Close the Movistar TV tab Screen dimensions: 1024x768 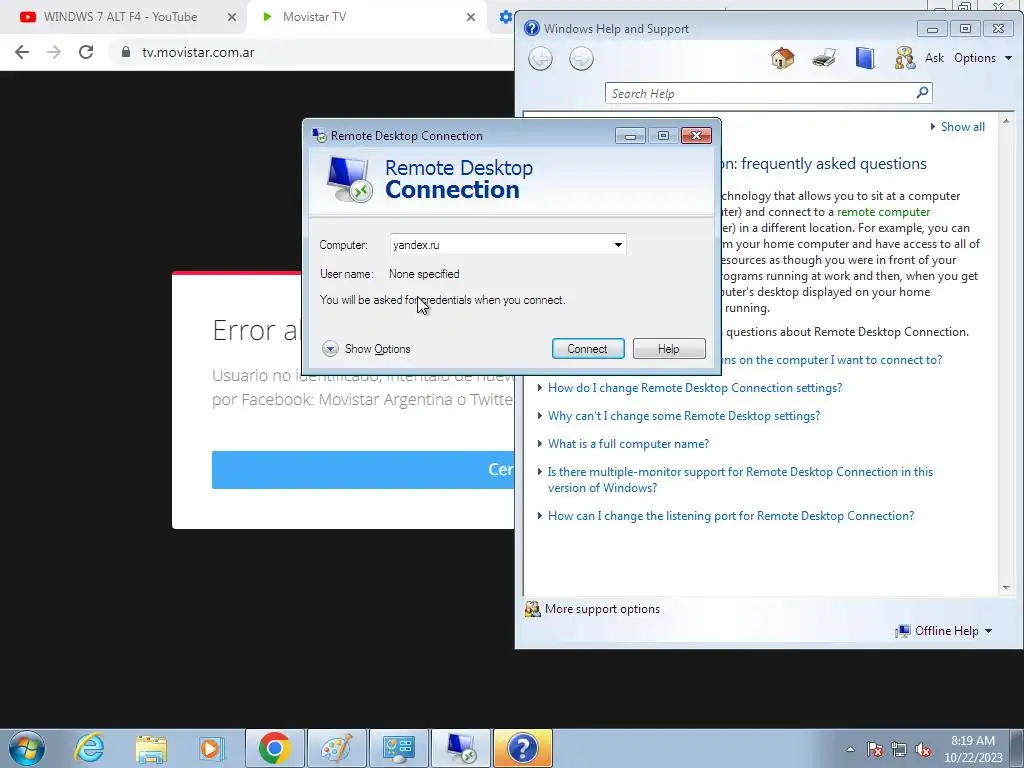point(471,17)
